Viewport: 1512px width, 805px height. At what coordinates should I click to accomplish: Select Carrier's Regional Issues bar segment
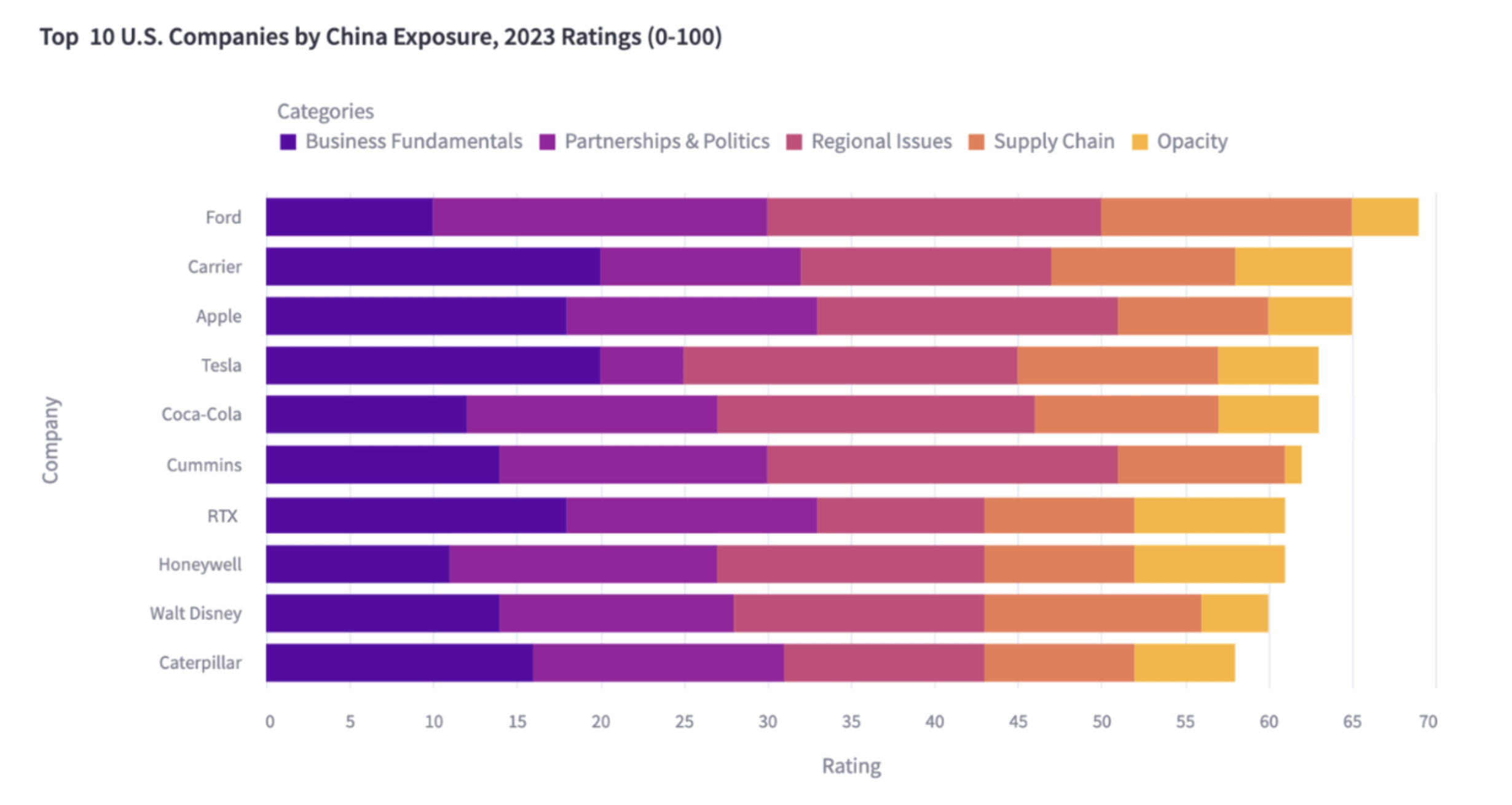[x=926, y=267]
